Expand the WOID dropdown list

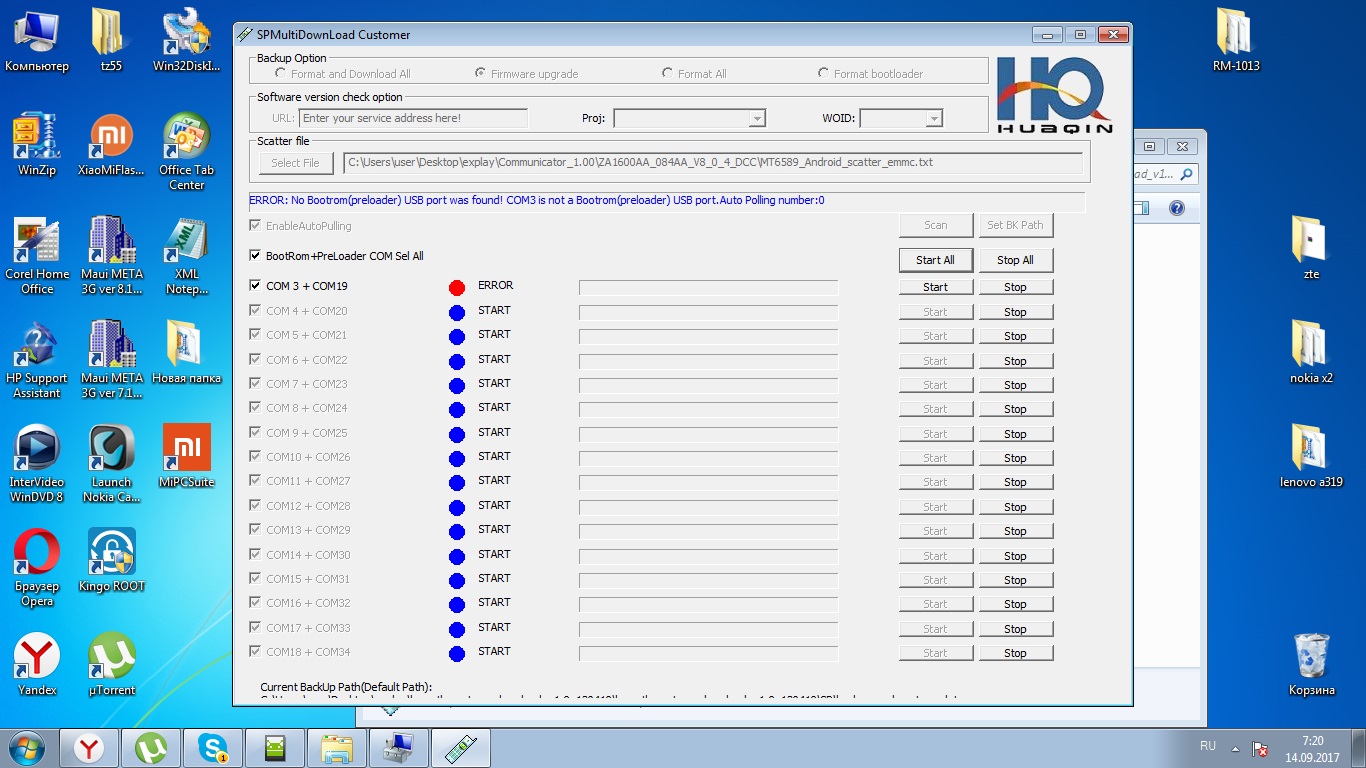pos(934,118)
